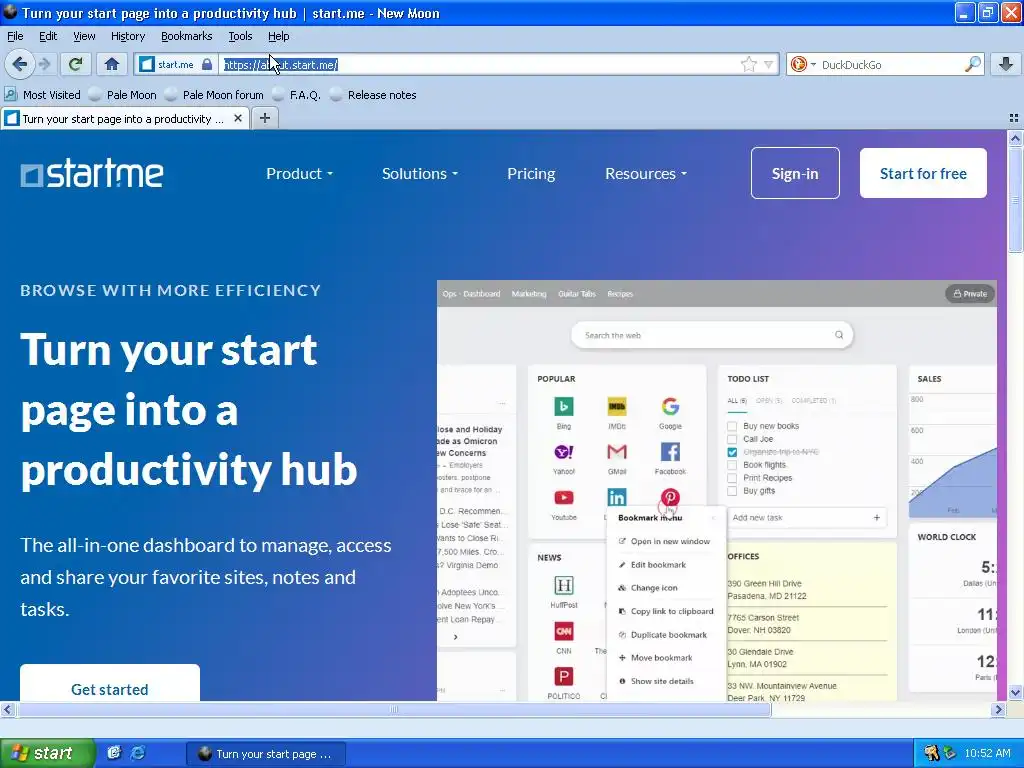Click the Internet Explorer quick launch icon
This screenshot has height=768, width=1024.
pyautogui.click(x=138, y=753)
